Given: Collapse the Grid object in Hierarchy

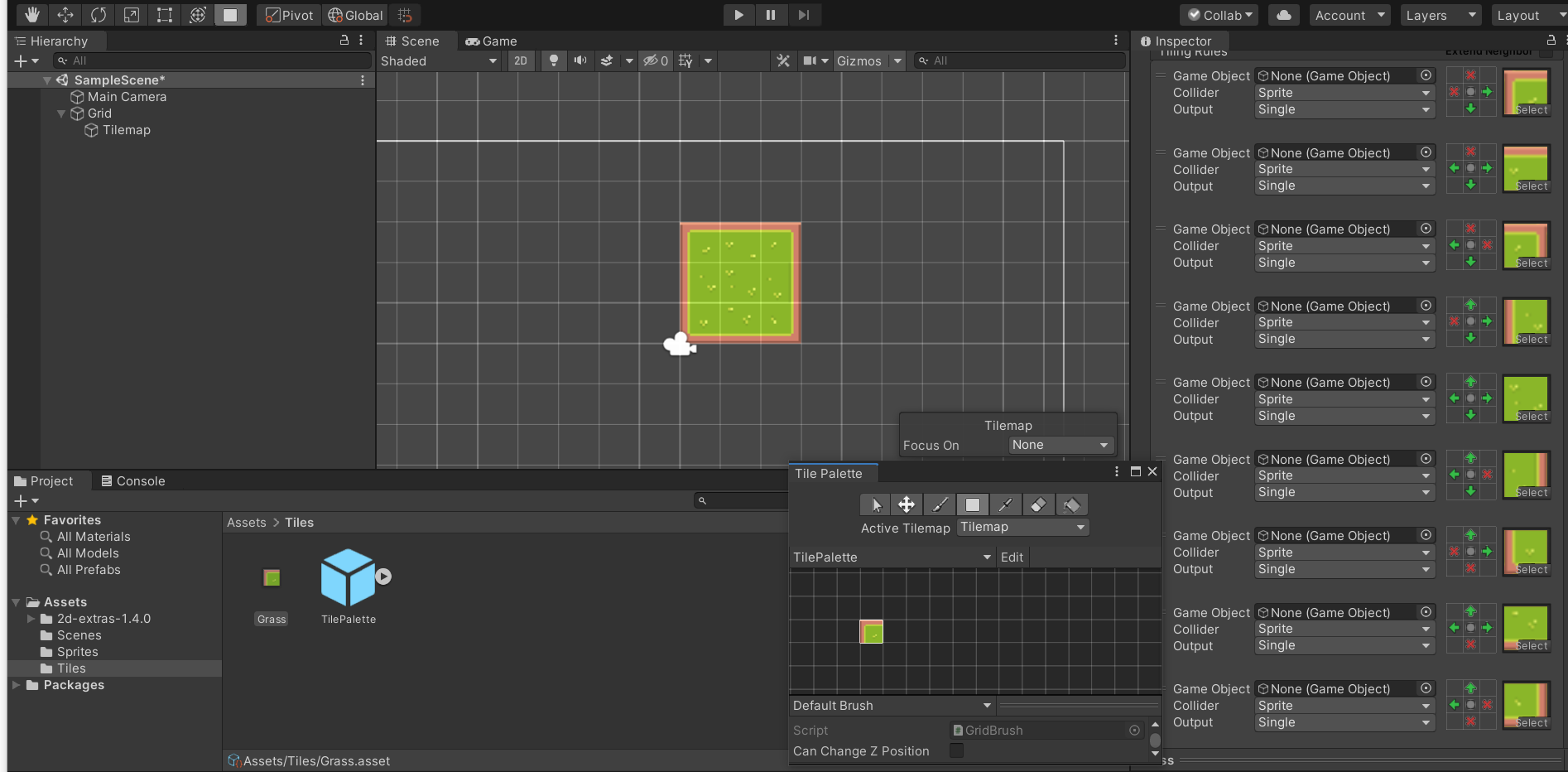Looking at the screenshot, I should [61, 113].
